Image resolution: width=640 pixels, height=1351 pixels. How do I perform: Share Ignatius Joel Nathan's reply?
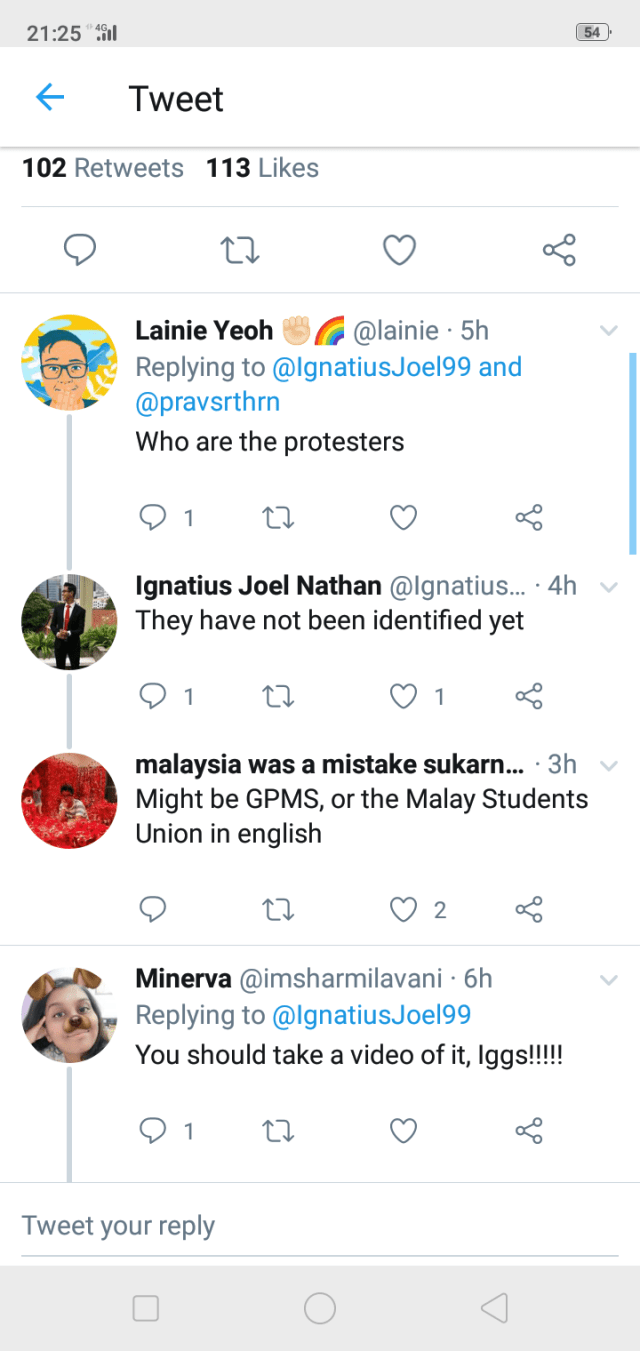[x=529, y=696]
